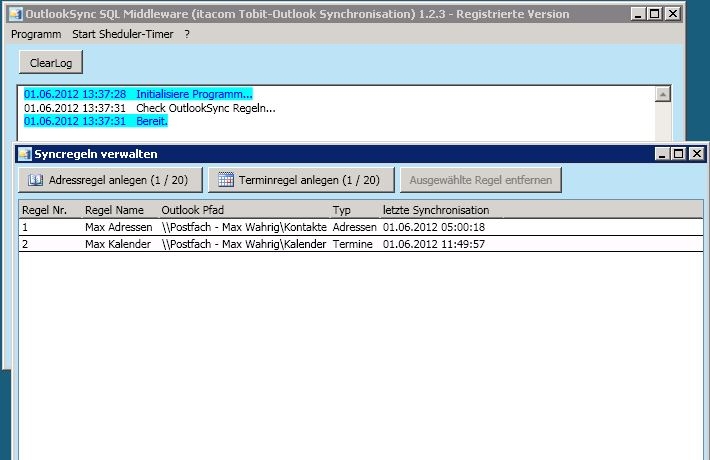Click Syncregeln verwalten window title icon
The width and height of the screenshot is (710, 460).
click(x=24, y=154)
